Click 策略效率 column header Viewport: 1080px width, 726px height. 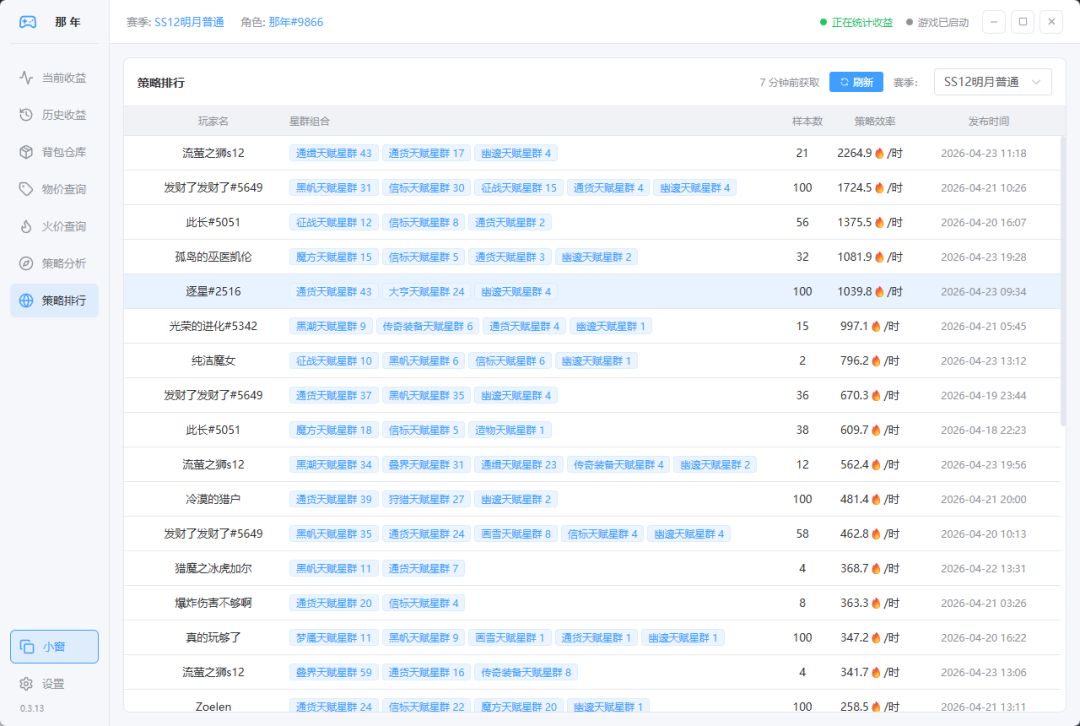pyautogui.click(x=875, y=121)
